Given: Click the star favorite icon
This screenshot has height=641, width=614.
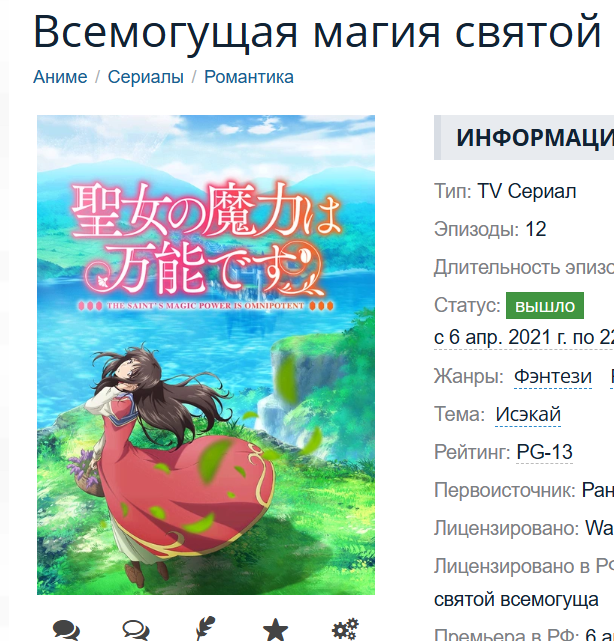Looking at the screenshot, I should click(x=275, y=630).
